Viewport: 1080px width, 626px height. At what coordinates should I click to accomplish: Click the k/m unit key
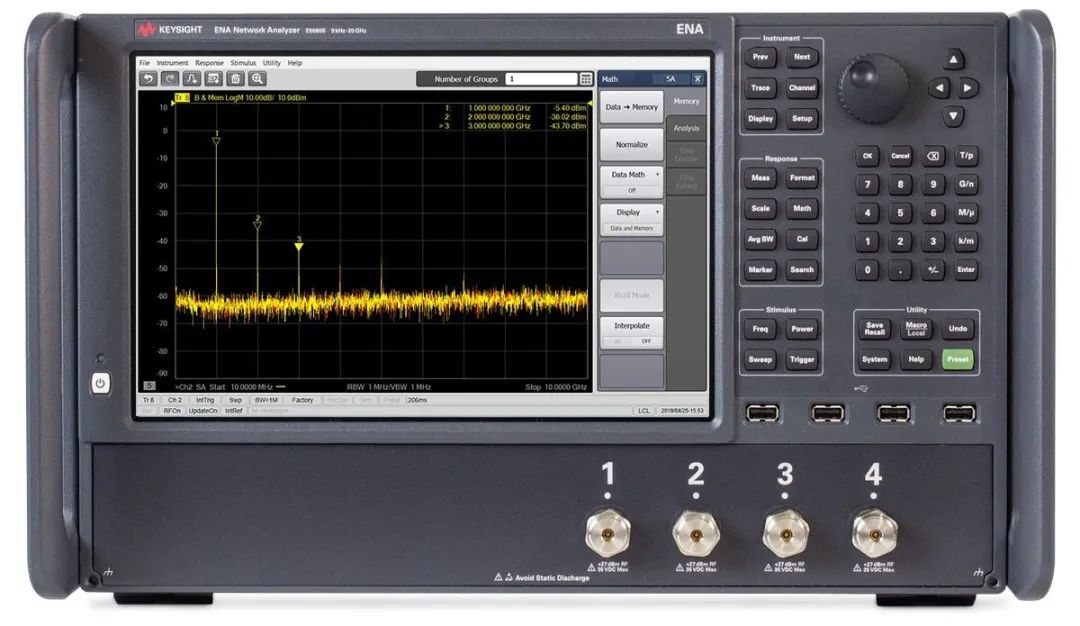pos(966,241)
